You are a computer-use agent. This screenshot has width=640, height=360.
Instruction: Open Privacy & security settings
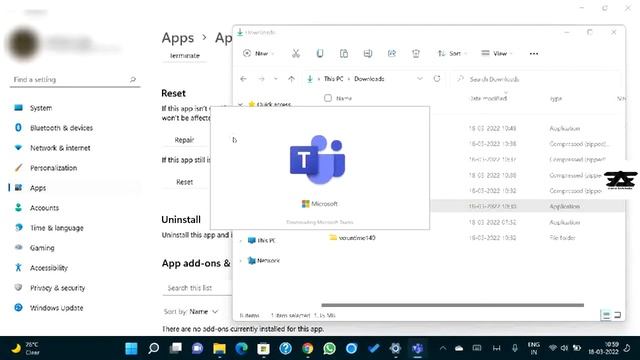tap(74, 288)
